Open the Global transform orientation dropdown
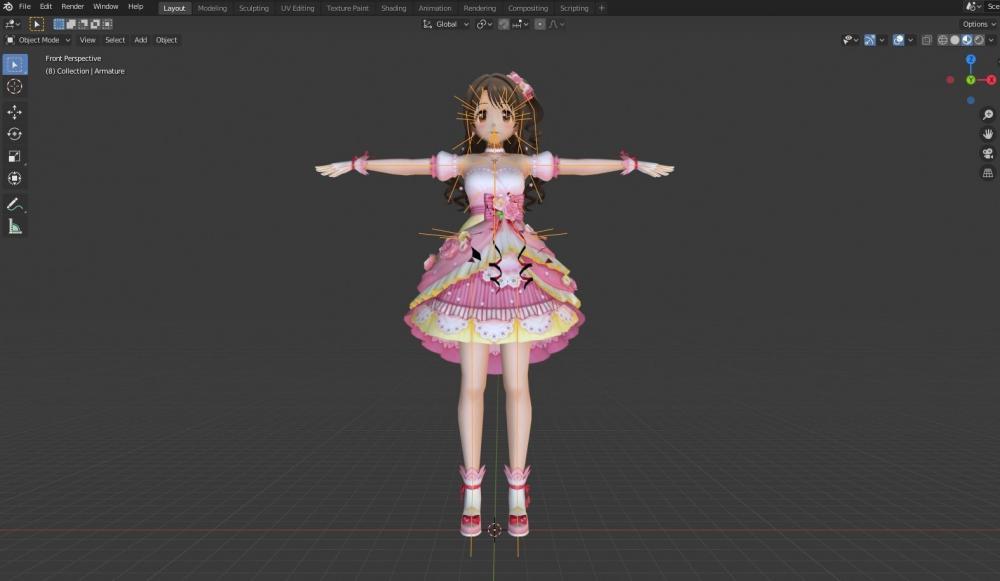The width and height of the screenshot is (1000, 581). coord(446,24)
